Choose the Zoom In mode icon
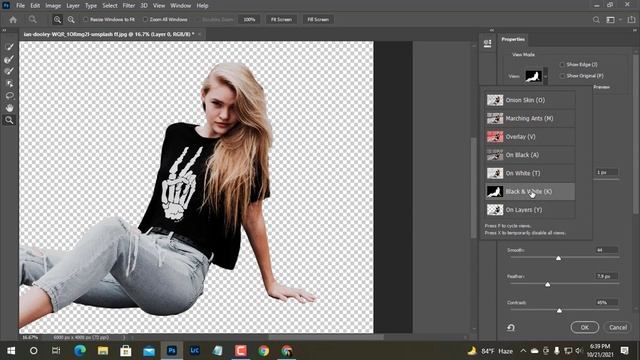640x360 pixels. 57,20
